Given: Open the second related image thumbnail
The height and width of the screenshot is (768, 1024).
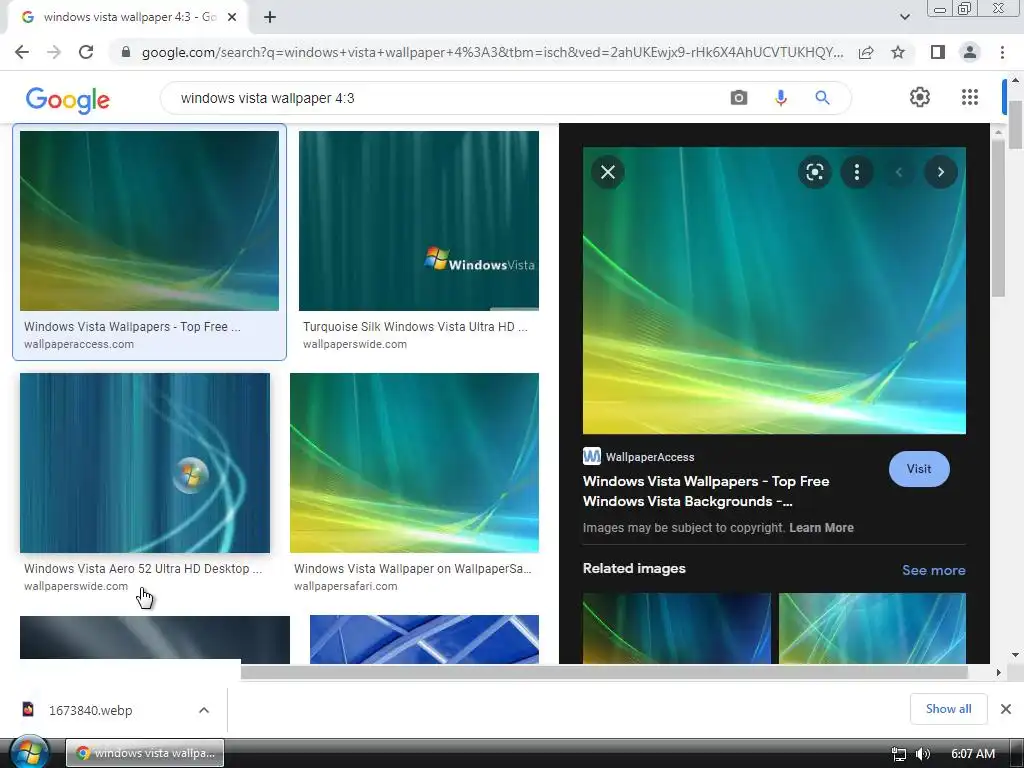Looking at the screenshot, I should point(872,628).
